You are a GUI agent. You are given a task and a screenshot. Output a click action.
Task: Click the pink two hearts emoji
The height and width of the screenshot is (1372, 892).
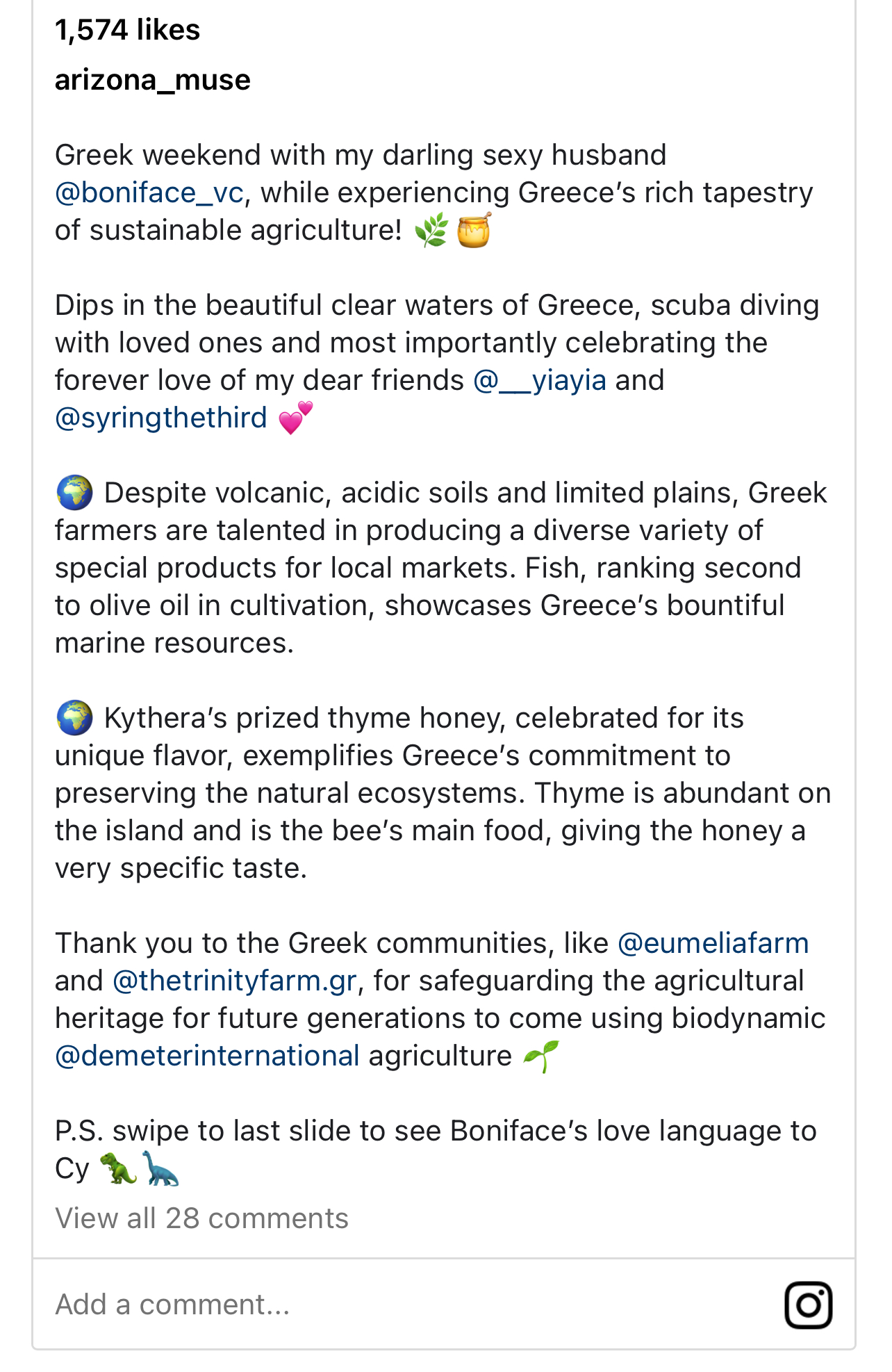(x=296, y=418)
